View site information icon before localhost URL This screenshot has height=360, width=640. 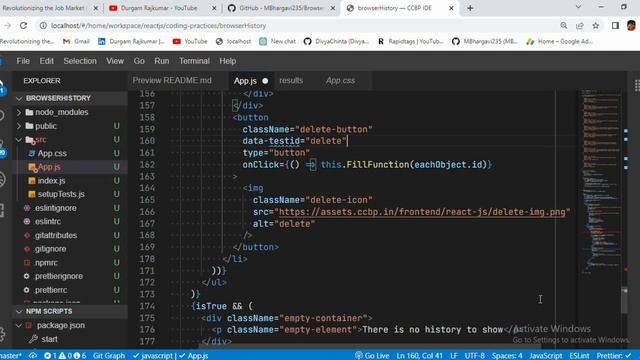43,25
